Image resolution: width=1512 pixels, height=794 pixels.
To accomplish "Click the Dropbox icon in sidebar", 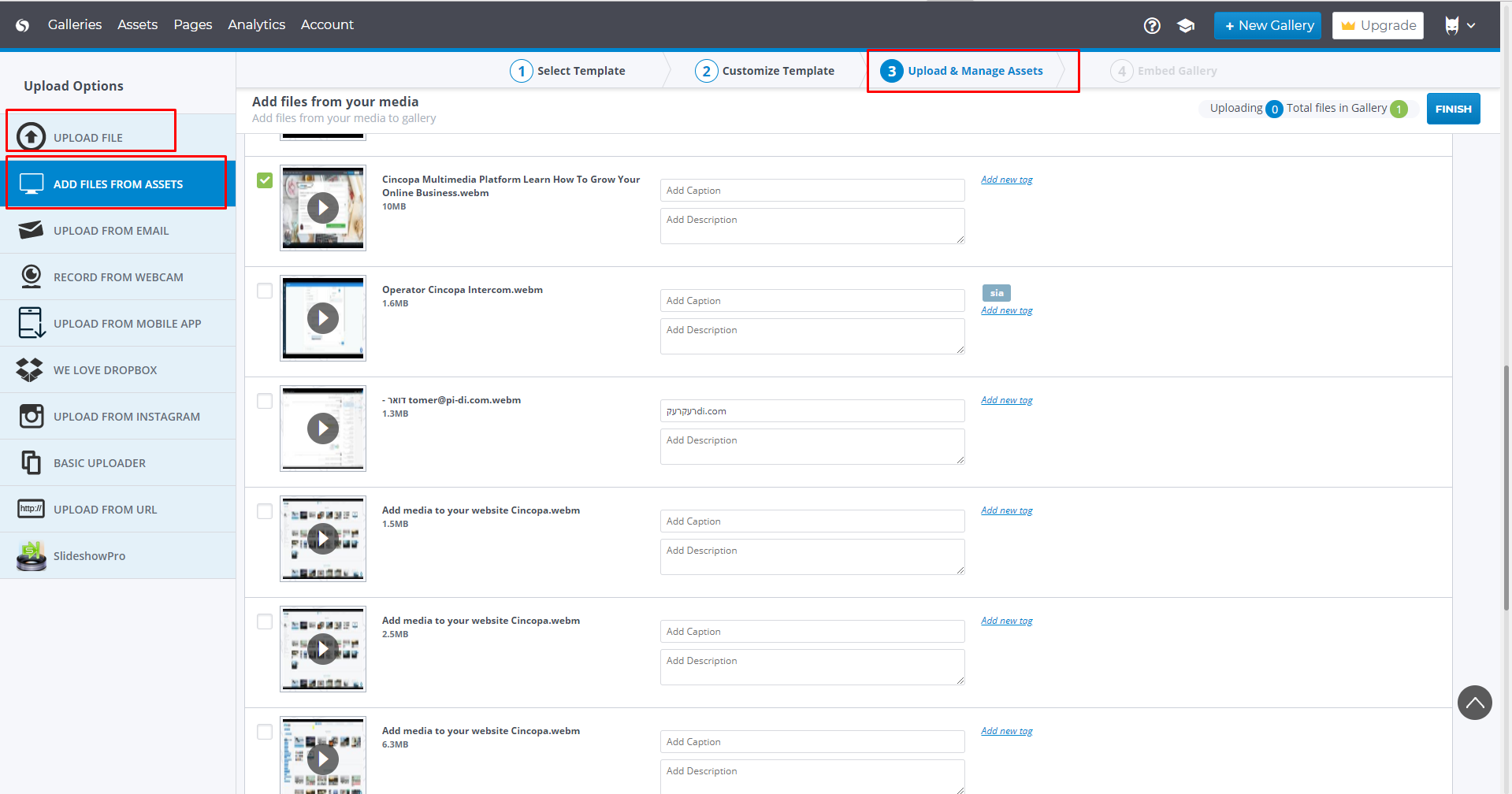I will [x=30, y=370].
